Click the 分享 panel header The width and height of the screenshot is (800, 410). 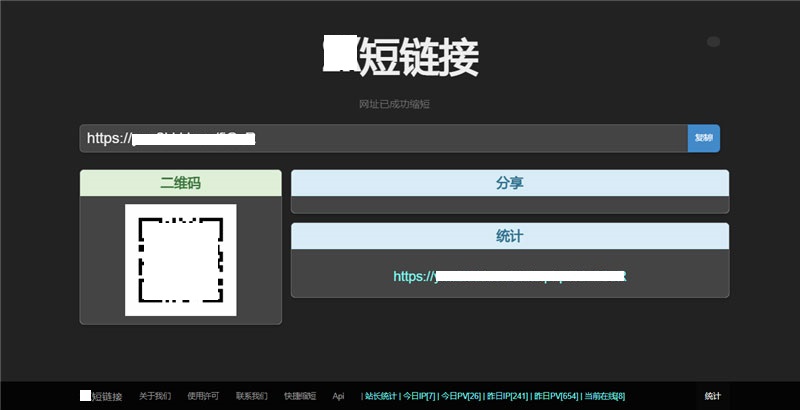pyautogui.click(x=509, y=184)
